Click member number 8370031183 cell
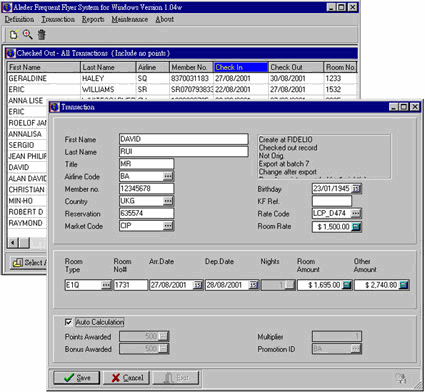The image size is (425, 392). (191, 78)
